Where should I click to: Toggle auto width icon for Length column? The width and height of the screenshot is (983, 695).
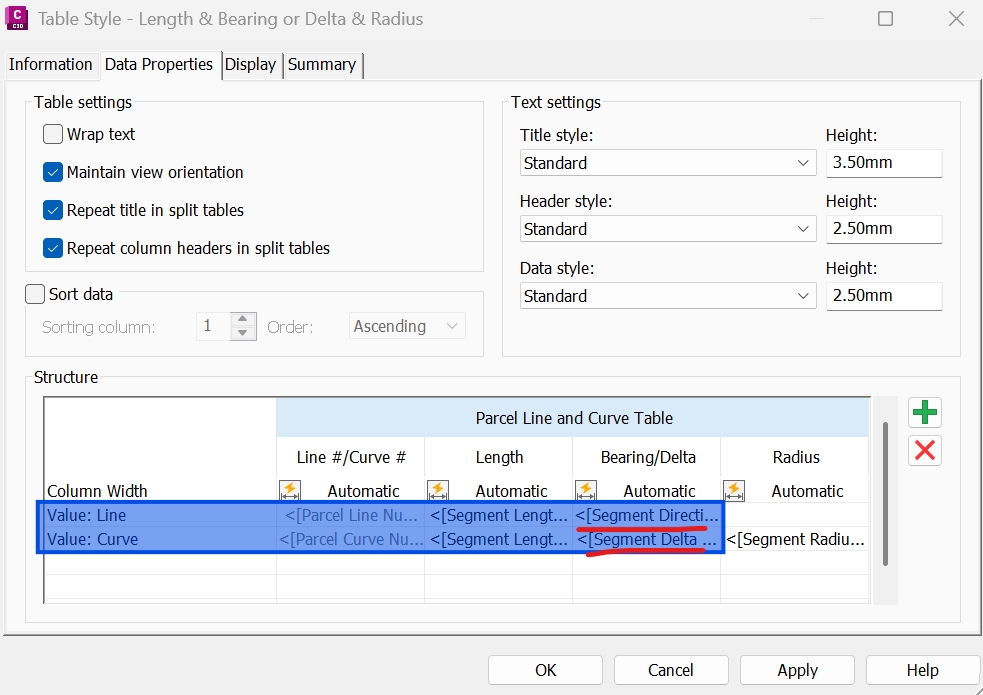(438, 491)
